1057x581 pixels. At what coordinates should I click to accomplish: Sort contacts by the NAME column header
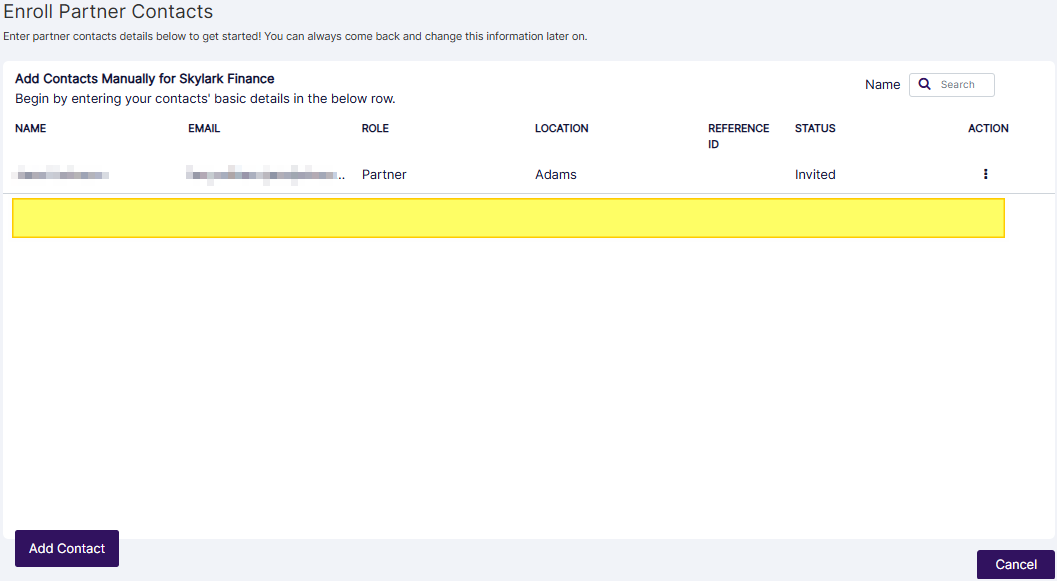pyautogui.click(x=30, y=128)
